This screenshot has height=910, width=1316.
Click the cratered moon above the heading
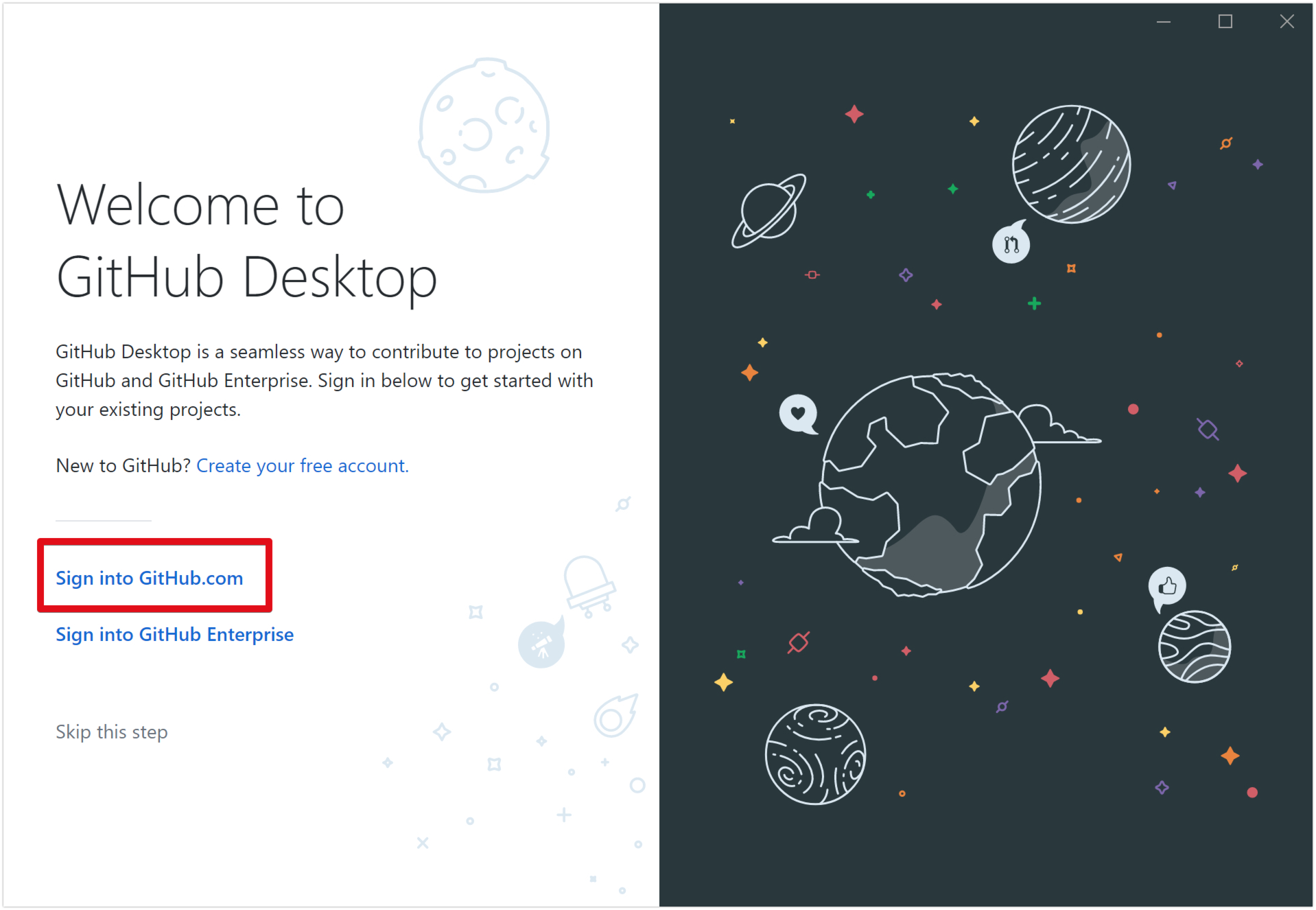pos(484,126)
